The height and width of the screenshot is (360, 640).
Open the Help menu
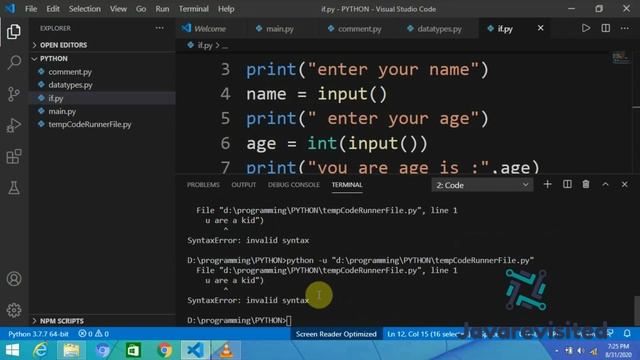coord(226,9)
